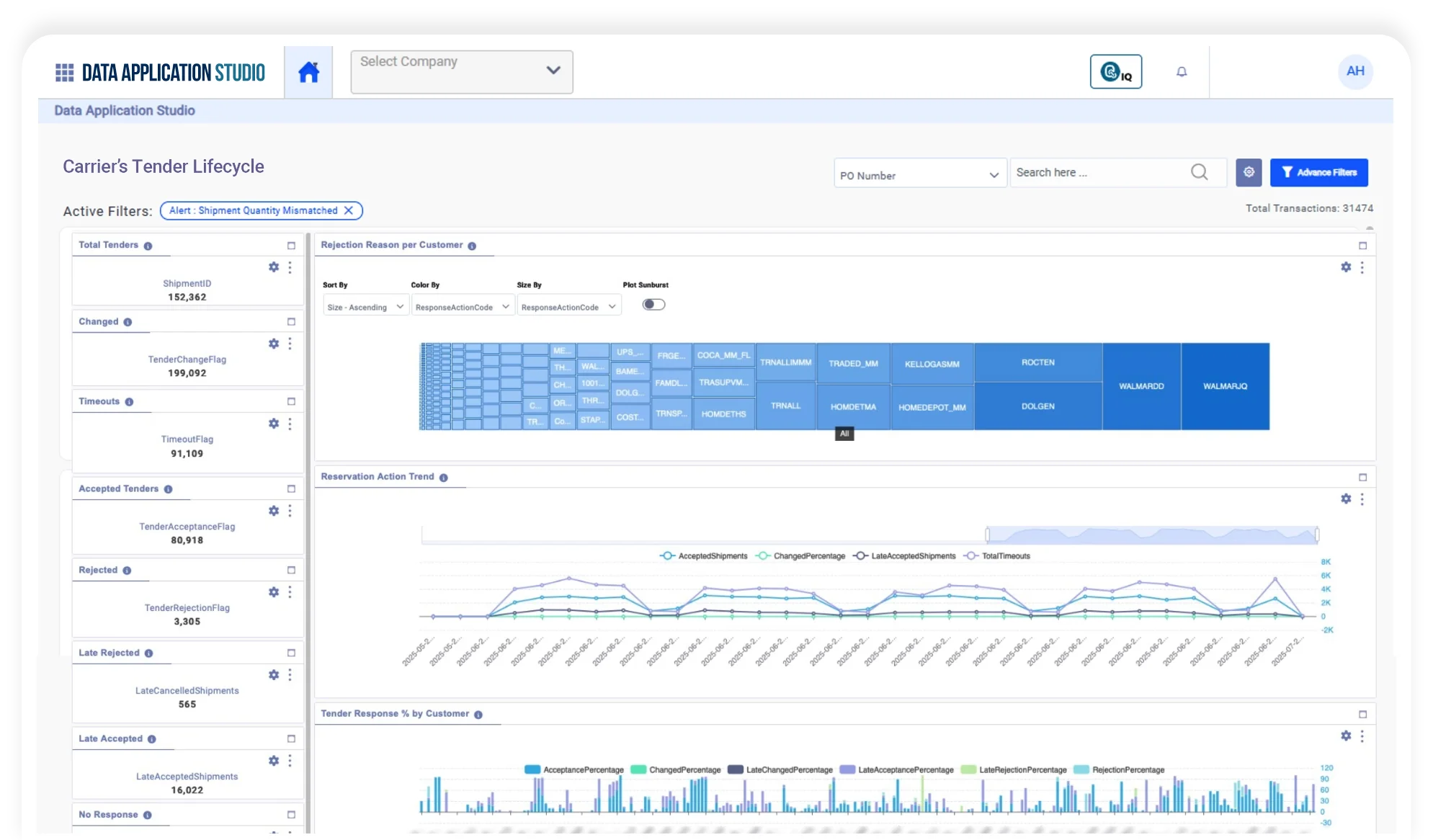Viewport: 1433px width, 840px height.
Task: Remove the Shipment Quantity Mismatched filter chip
Action: 349,210
